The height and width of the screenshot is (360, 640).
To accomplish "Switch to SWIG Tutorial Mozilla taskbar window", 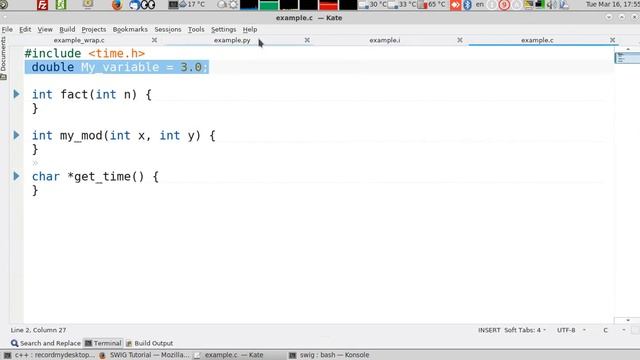I will [x=144, y=355].
